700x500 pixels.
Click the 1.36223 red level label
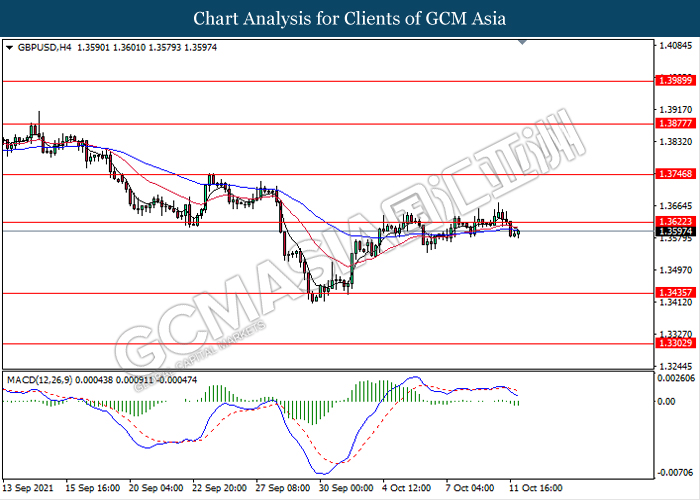coord(675,221)
